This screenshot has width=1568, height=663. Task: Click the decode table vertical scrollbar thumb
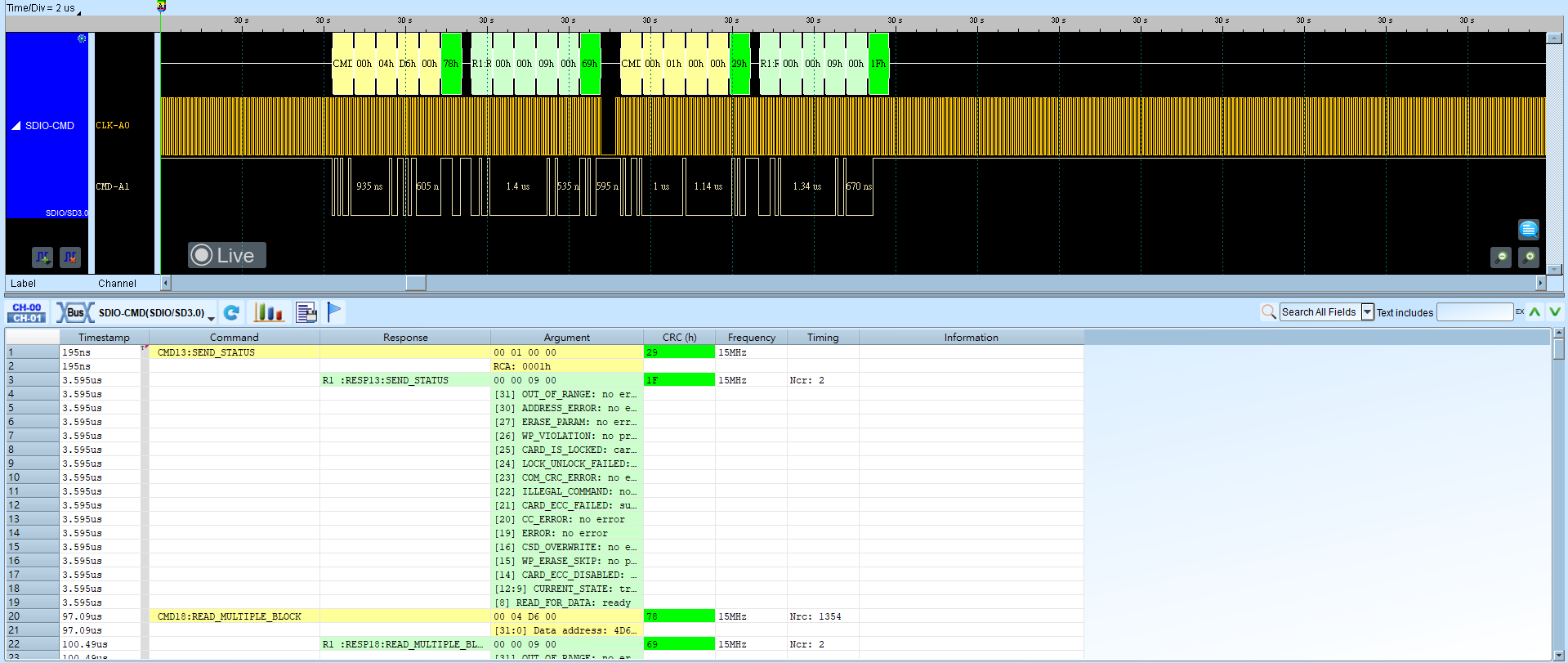1559,349
